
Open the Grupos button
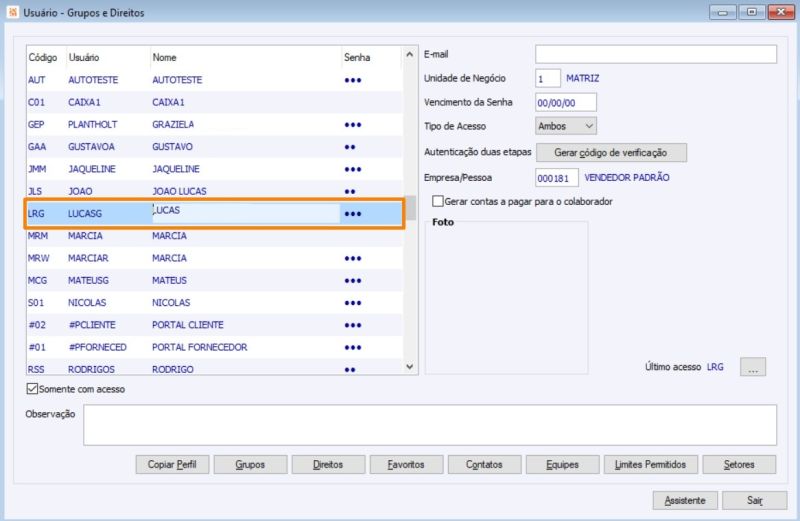tap(250, 464)
